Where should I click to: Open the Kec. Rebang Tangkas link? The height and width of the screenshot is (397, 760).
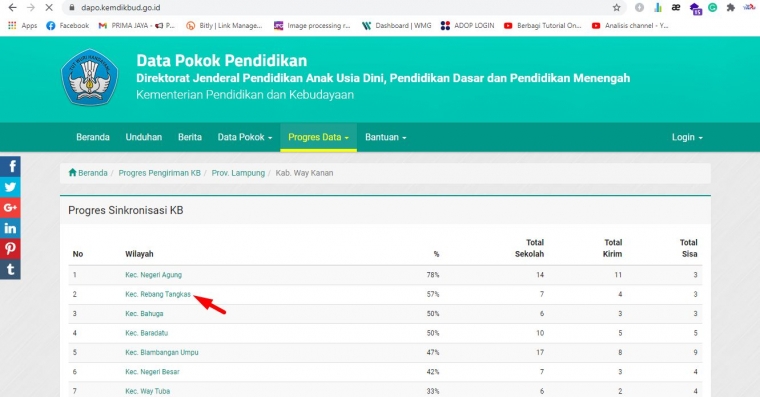coord(158,294)
